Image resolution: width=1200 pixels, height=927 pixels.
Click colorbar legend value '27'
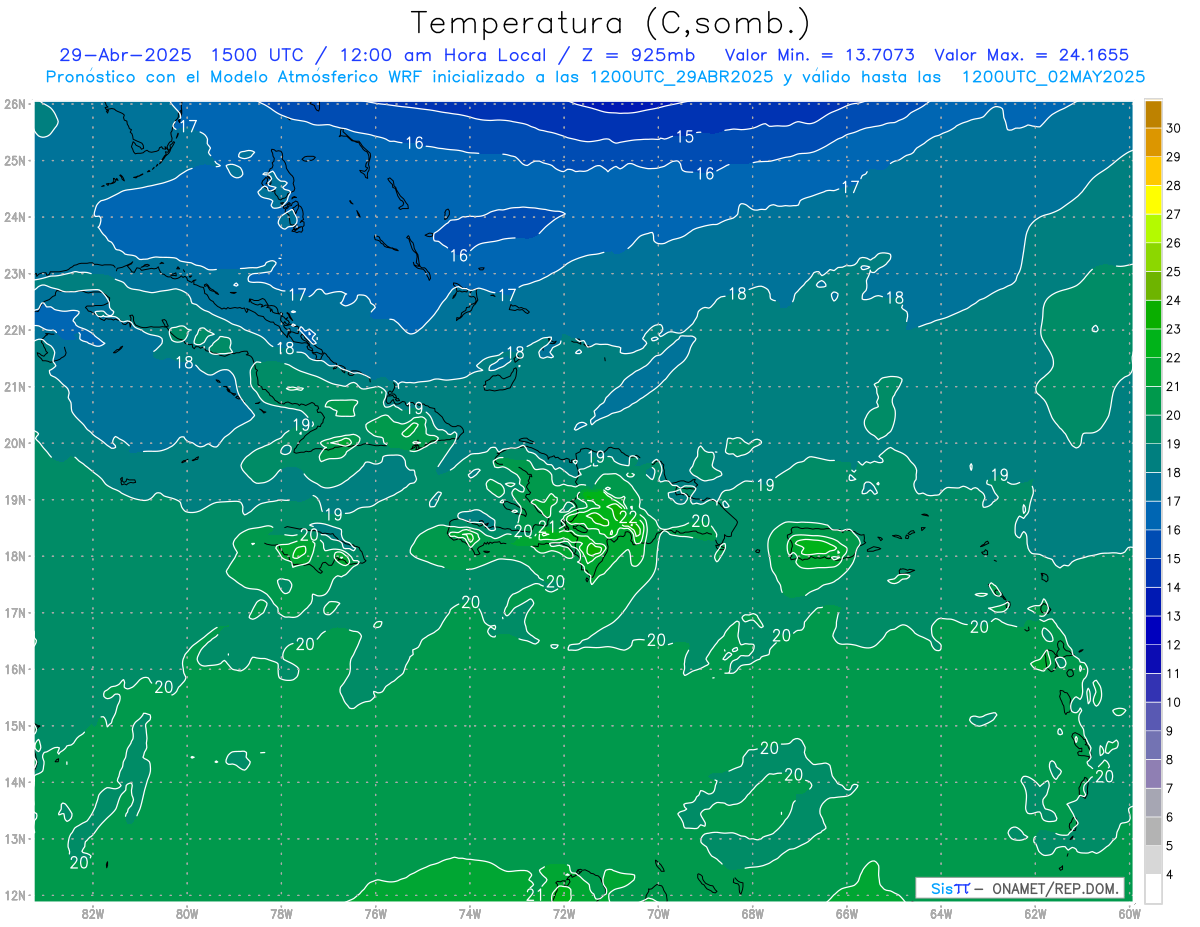coord(1174,214)
